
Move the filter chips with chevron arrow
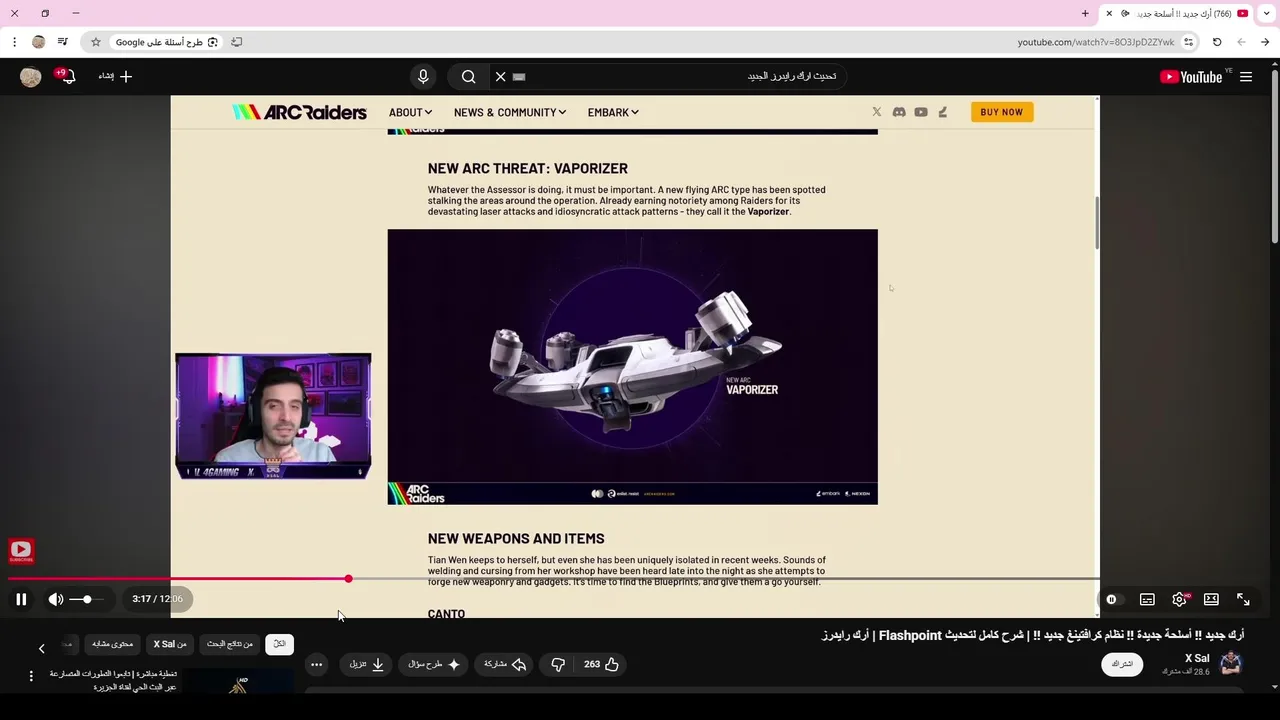coord(41,648)
